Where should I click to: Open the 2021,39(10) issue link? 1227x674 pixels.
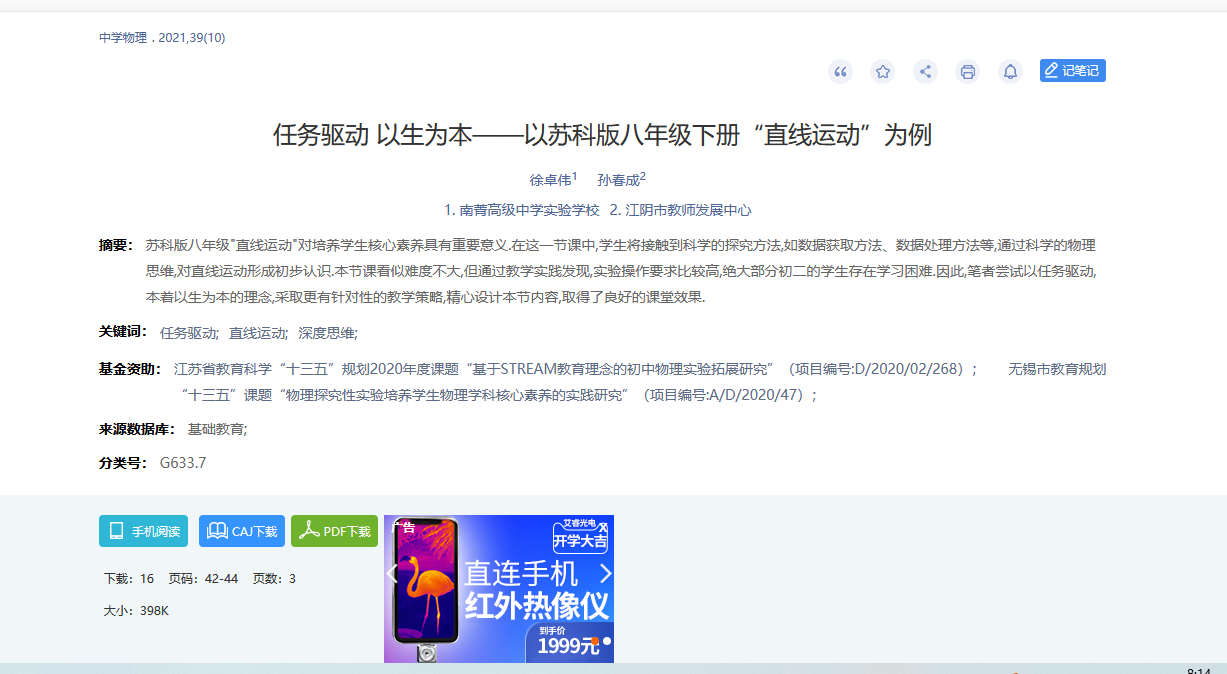pyautogui.click(x=191, y=38)
